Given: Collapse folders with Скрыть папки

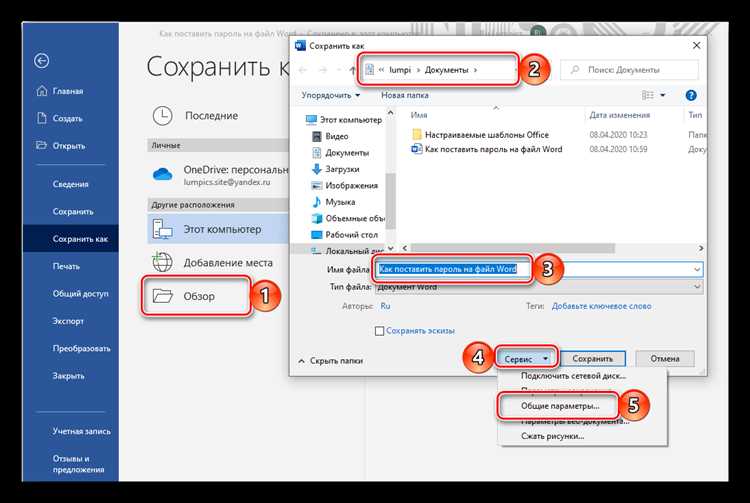Looking at the screenshot, I should coord(331,361).
